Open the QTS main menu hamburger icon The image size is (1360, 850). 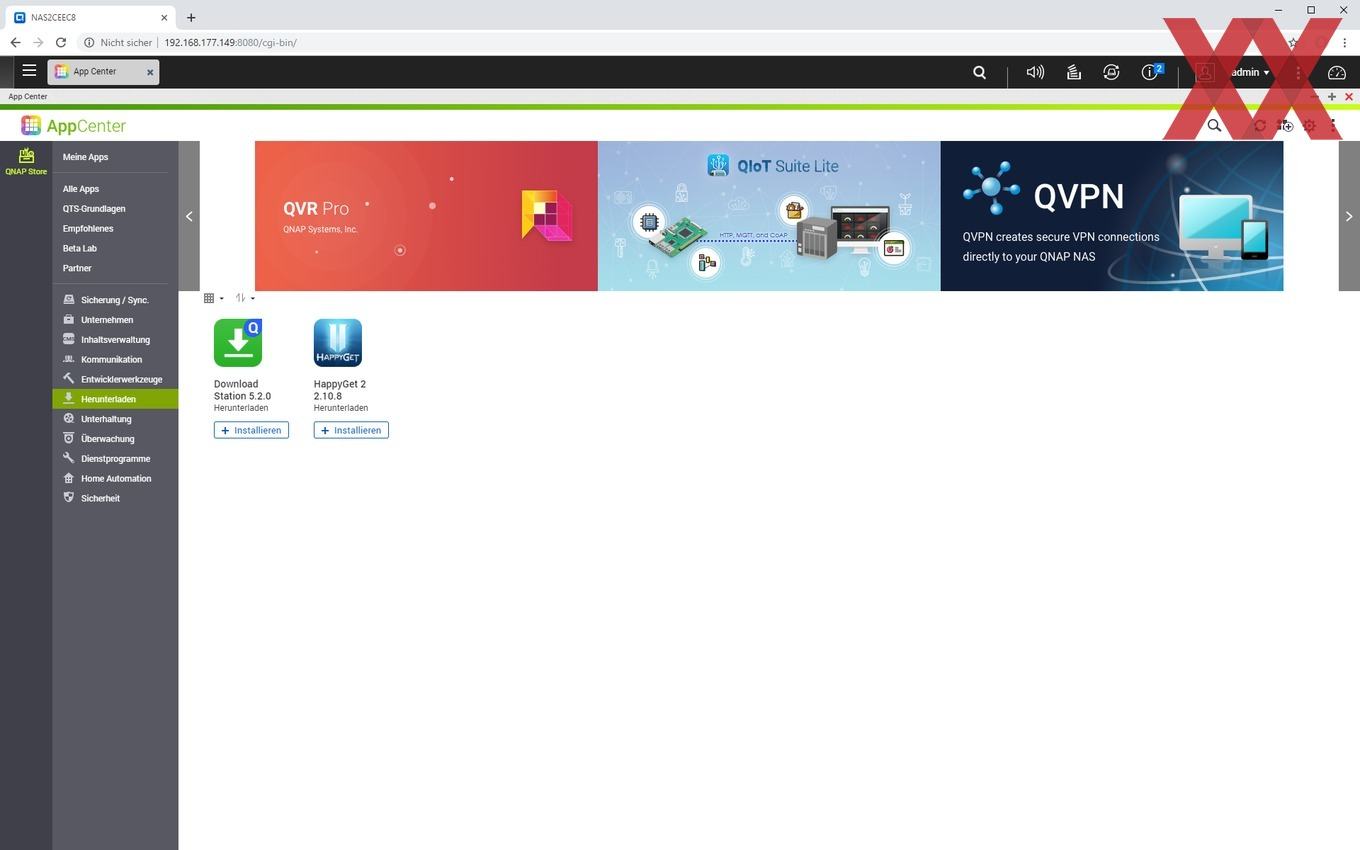(29, 71)
